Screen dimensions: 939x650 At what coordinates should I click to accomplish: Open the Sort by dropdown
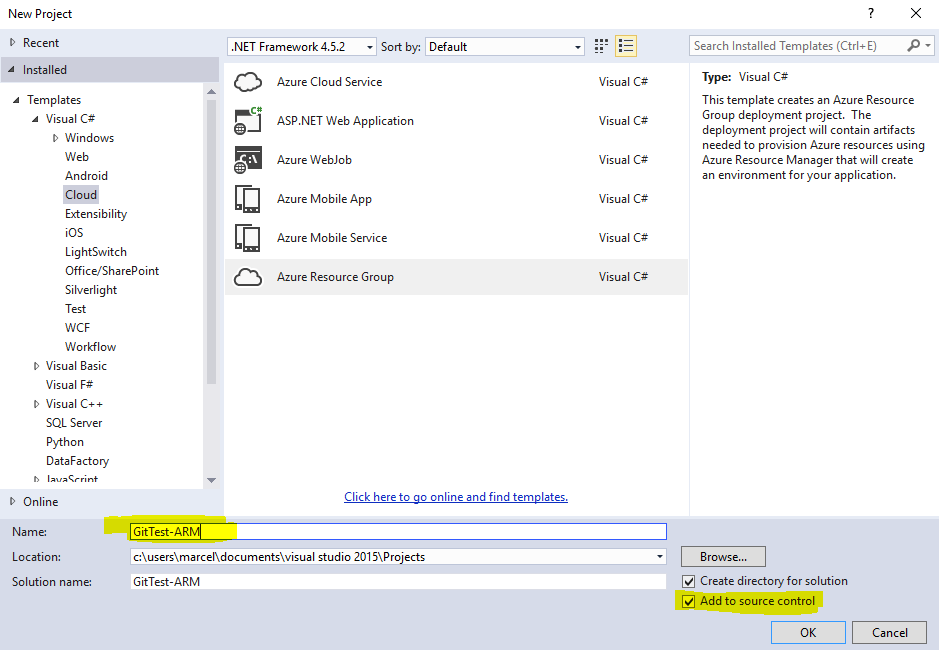[505, 47]
